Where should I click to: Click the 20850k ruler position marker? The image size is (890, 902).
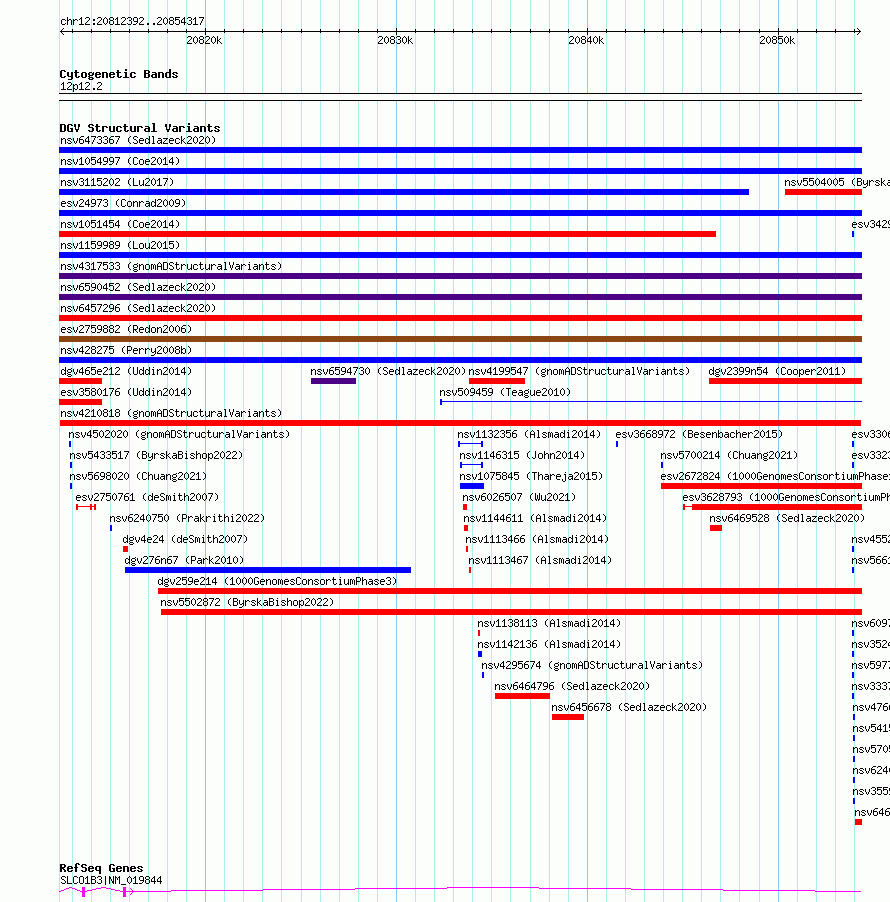pos(777,40)
